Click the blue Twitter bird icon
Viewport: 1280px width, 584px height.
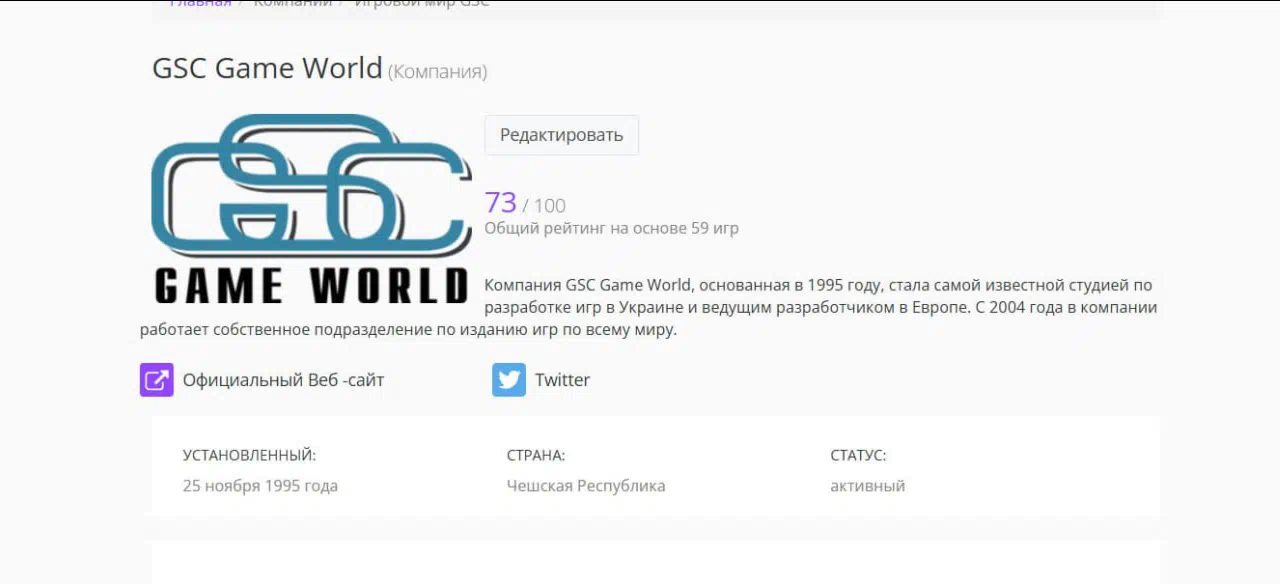pyautogui.click(x=509, y=380)
